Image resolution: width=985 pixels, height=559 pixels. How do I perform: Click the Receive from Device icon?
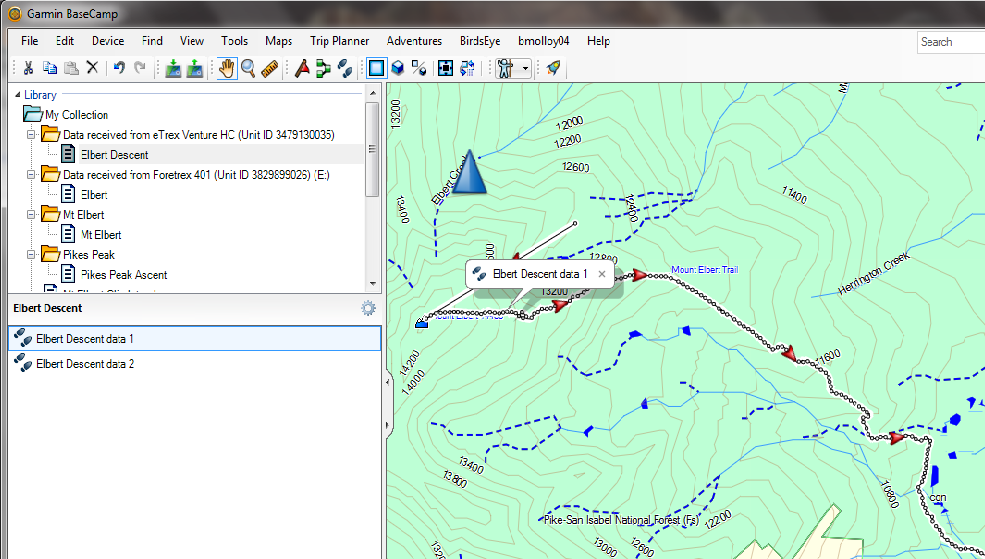(x=195, y=68)
